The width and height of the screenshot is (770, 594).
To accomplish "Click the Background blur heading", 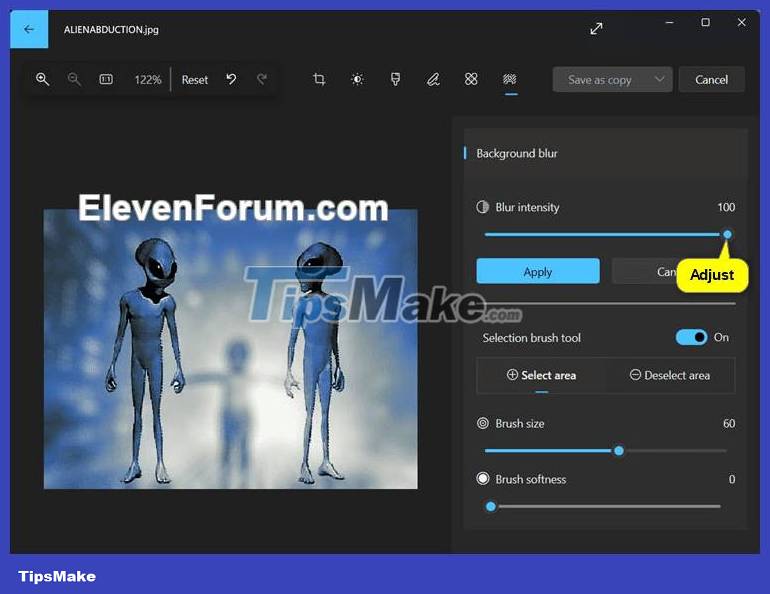I will [517, 154].
